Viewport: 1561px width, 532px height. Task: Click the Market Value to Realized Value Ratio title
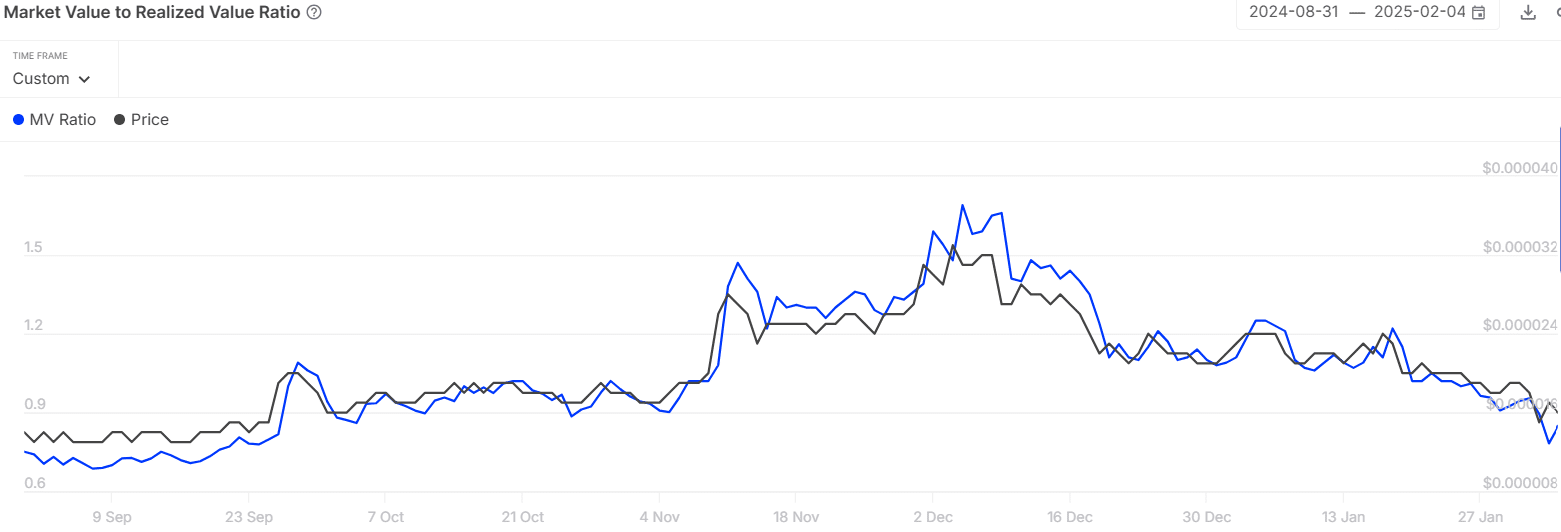(x=150, y=13)
